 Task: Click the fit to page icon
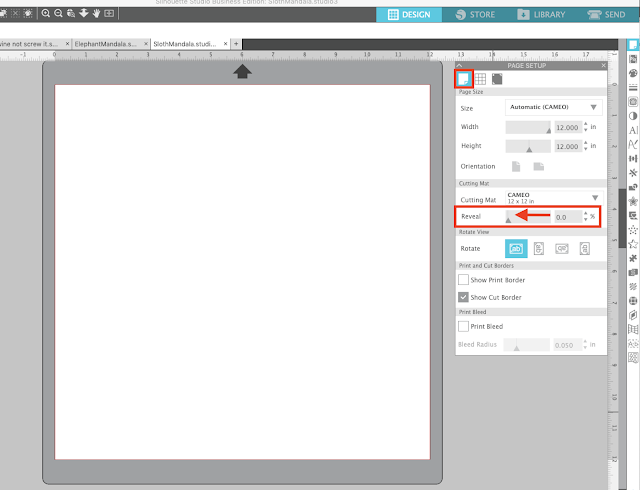pos(109,13)
